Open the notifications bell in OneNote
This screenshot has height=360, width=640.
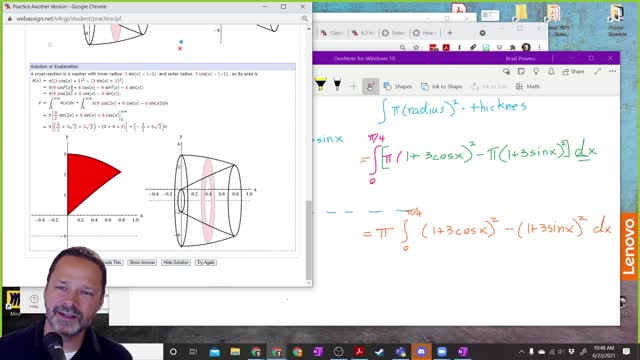click(551, 71)
